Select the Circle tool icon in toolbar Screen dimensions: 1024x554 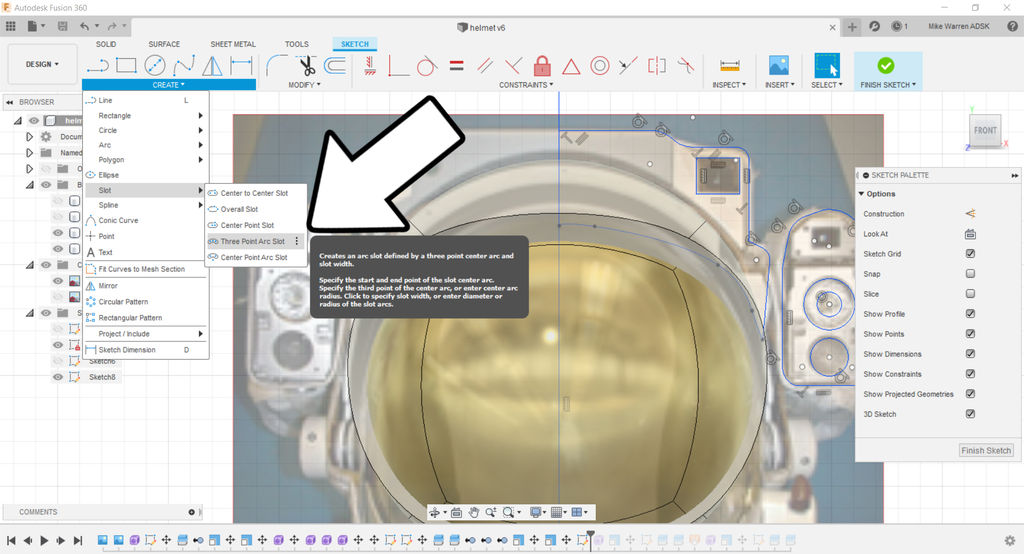(x=155, y=65)
